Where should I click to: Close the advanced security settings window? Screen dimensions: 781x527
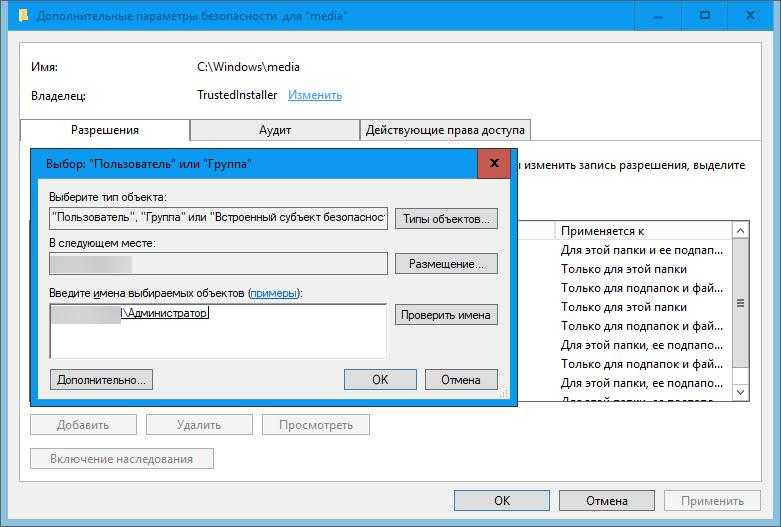coord(750,16)
